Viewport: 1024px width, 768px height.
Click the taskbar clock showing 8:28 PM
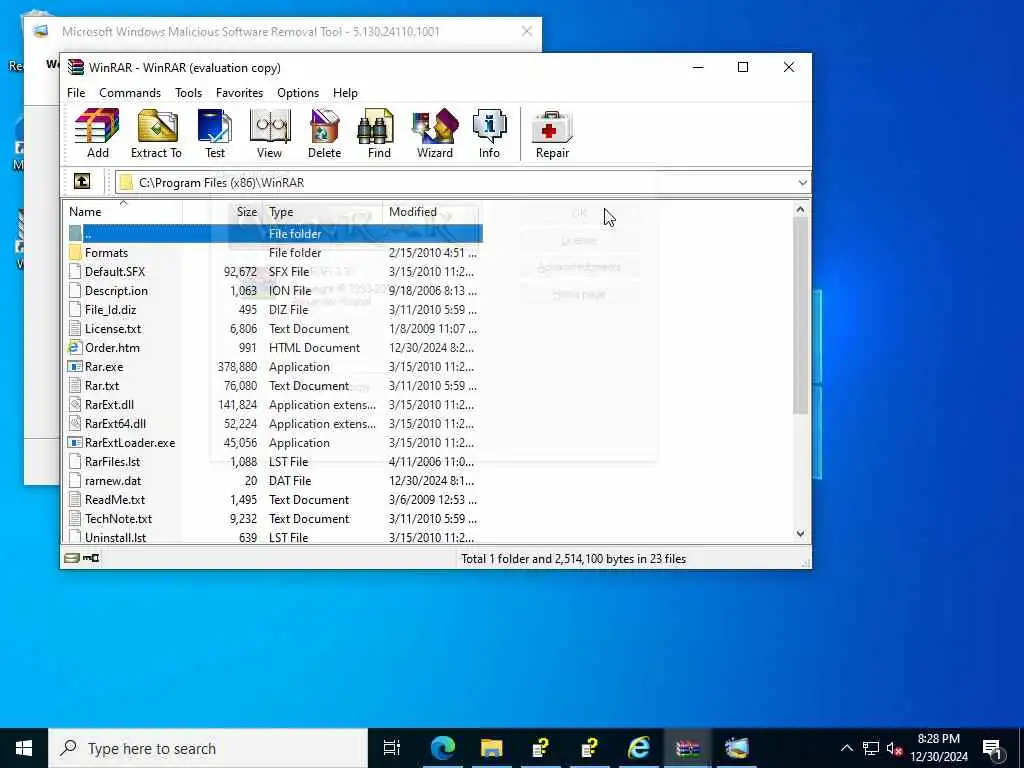pos(939,748)
